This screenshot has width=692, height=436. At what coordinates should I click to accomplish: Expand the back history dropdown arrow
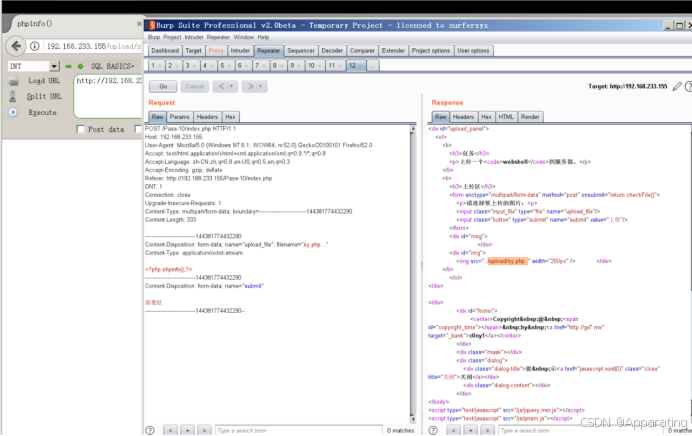coord(231,86)
